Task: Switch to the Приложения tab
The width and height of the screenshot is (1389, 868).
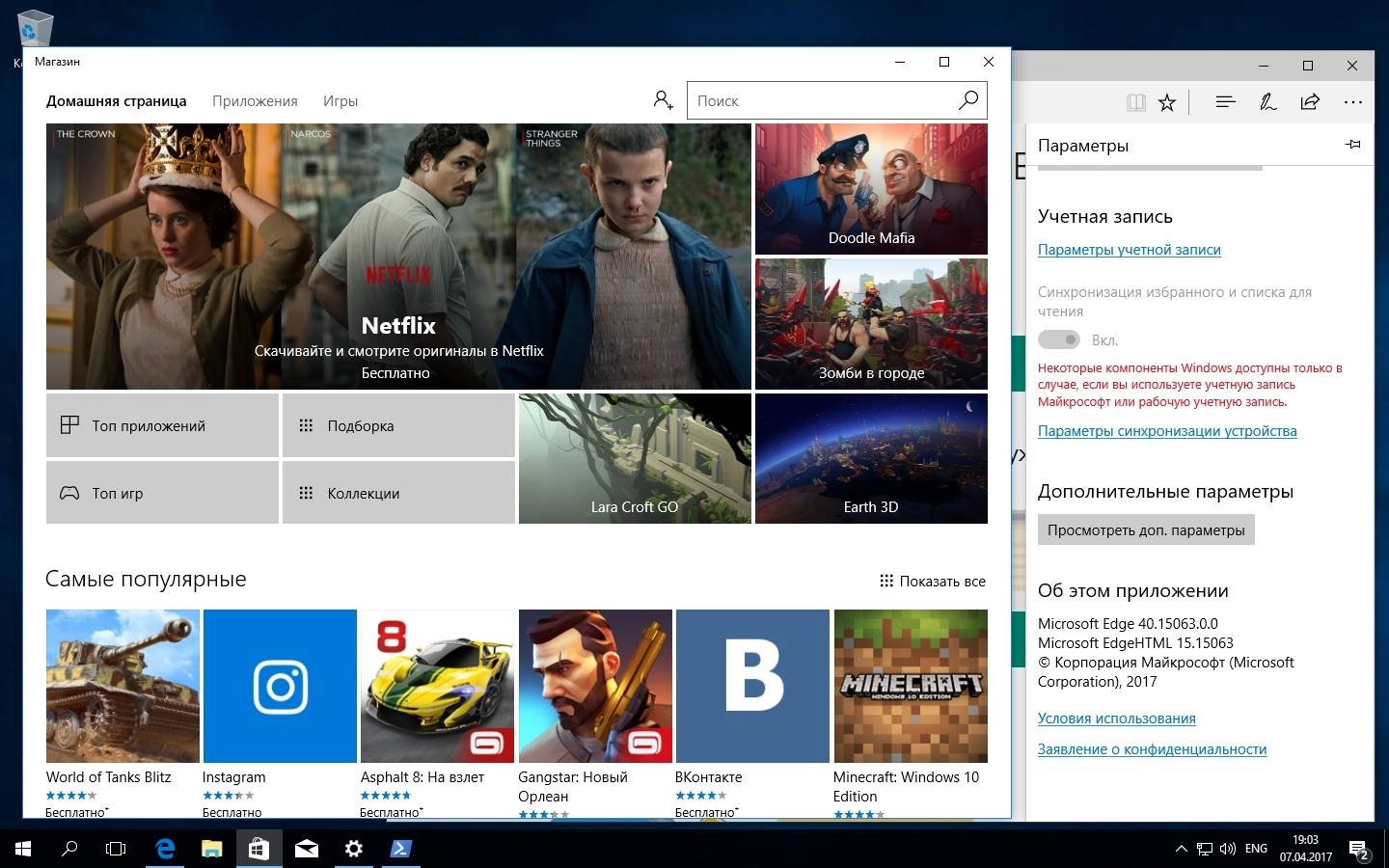Action: pyautogui.click(x=255, y=100)
